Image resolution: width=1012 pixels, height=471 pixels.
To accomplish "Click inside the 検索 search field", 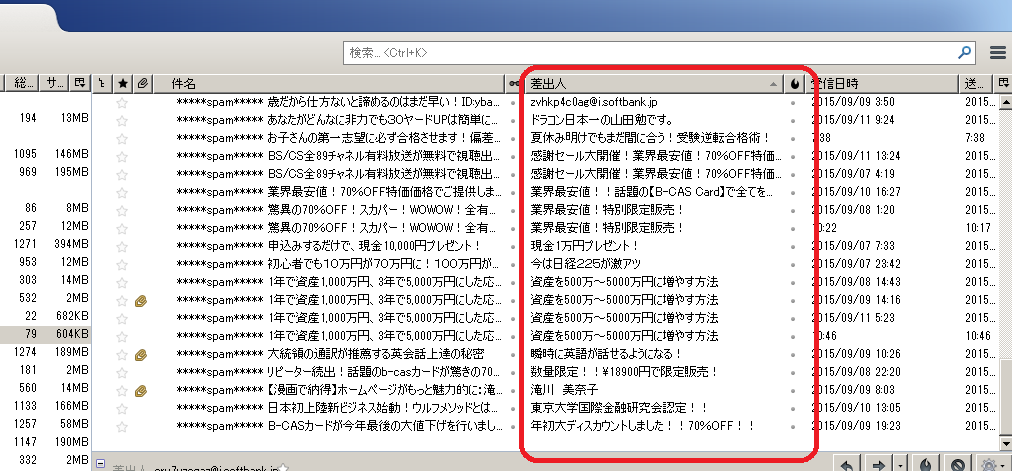I will [650, 52].
